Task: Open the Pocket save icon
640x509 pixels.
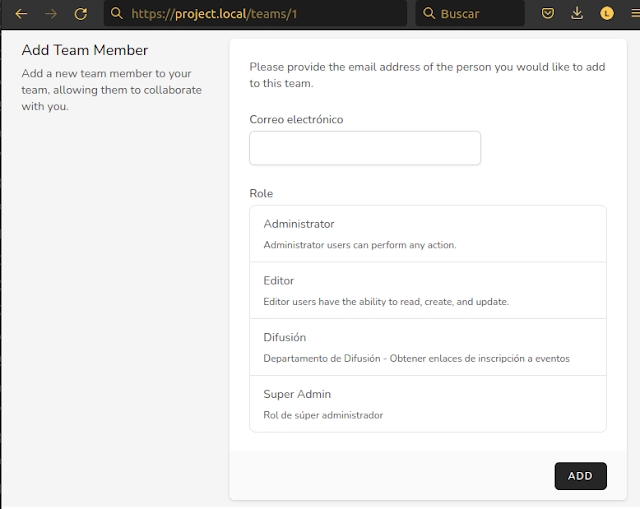Action: pos(548,14)
